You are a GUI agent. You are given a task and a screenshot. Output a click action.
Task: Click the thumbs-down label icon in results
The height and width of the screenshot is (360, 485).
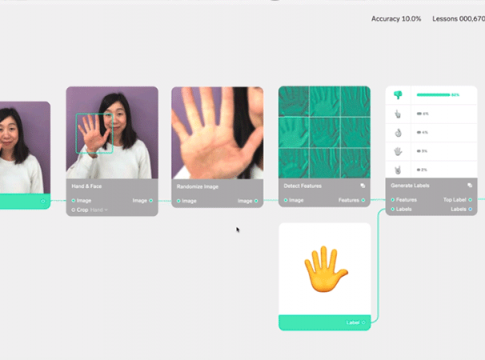click(398, 95)
